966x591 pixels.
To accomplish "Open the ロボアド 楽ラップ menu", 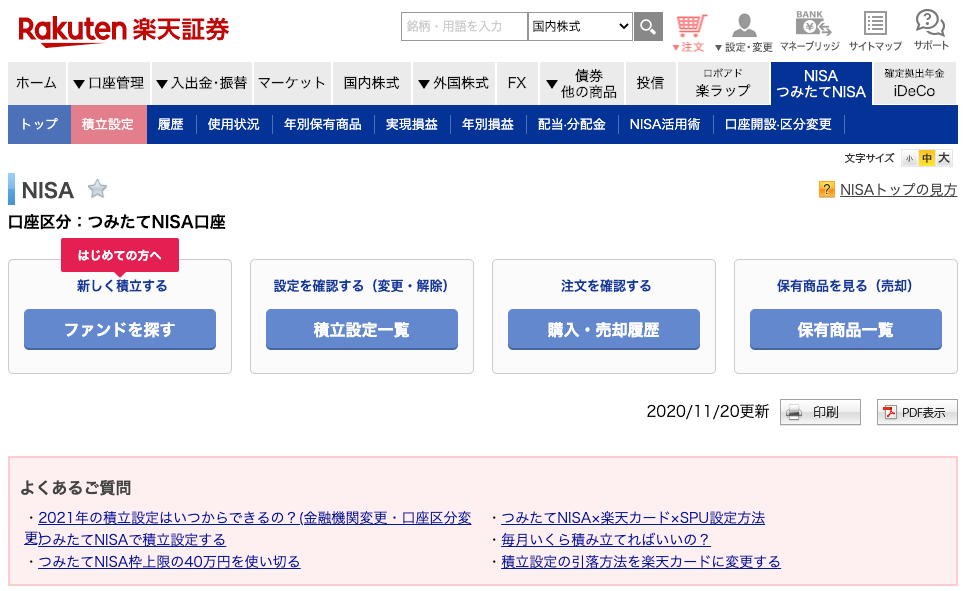I will 723,83.
